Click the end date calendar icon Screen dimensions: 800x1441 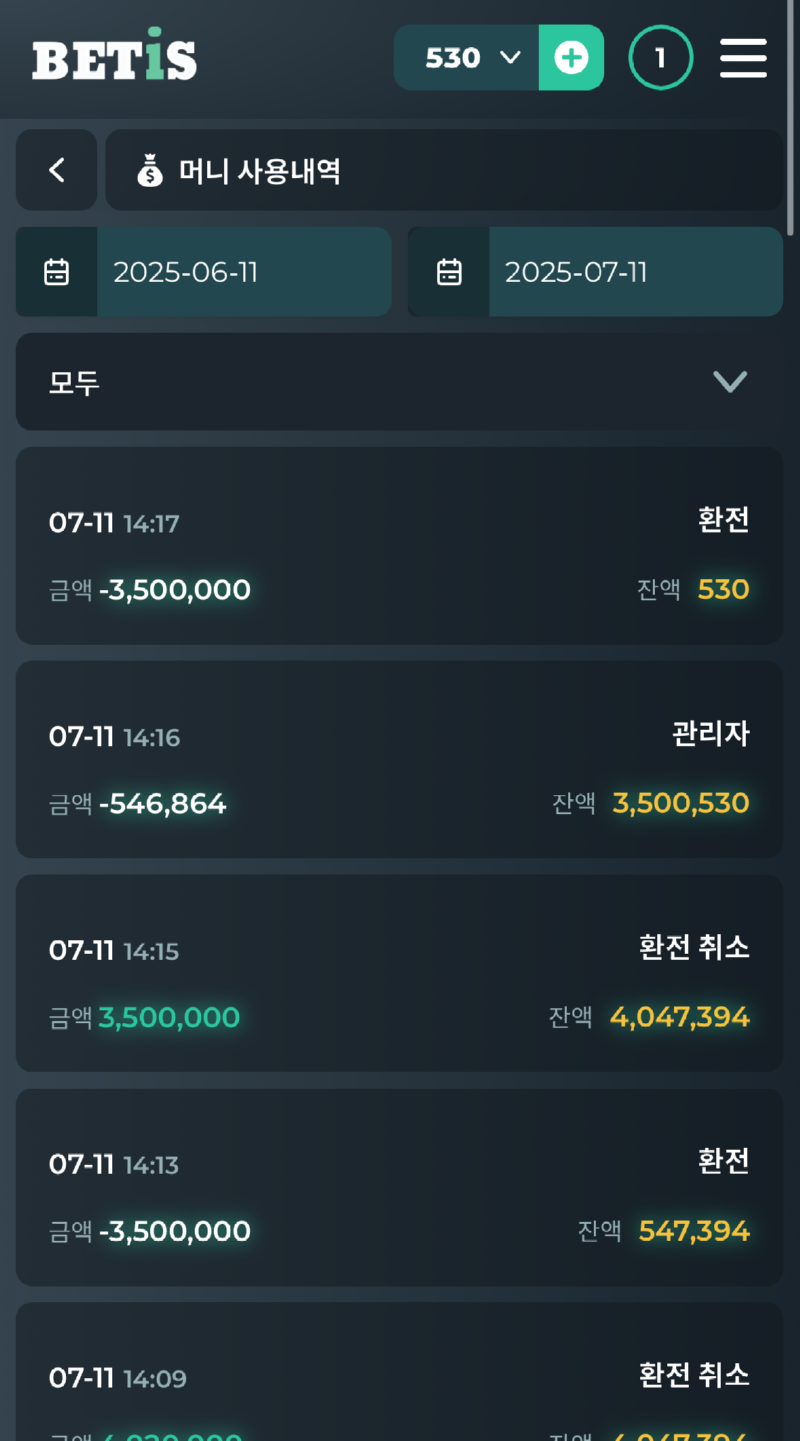click(x=449, y=272)
